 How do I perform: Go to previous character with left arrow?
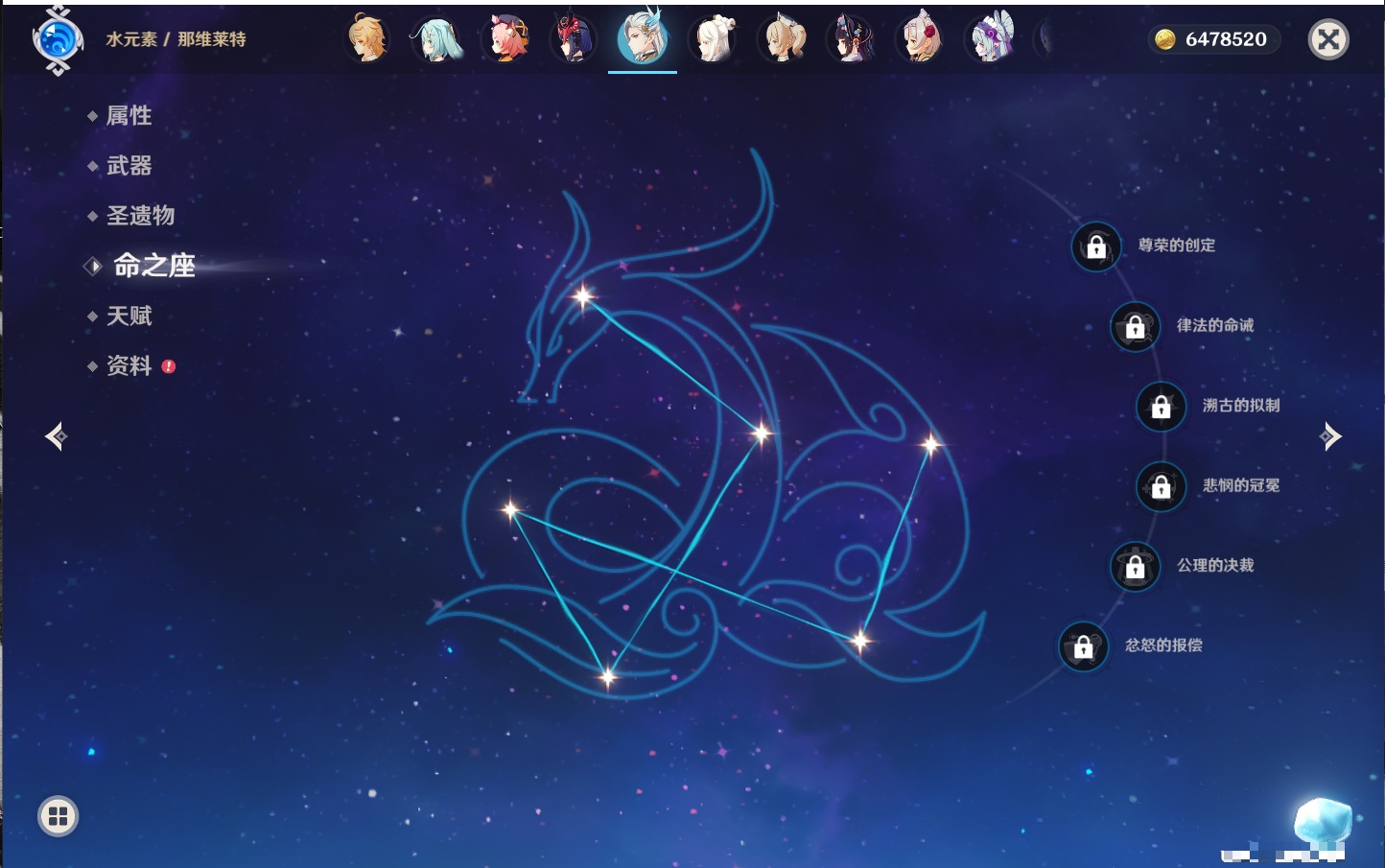[x=56, y=436]
